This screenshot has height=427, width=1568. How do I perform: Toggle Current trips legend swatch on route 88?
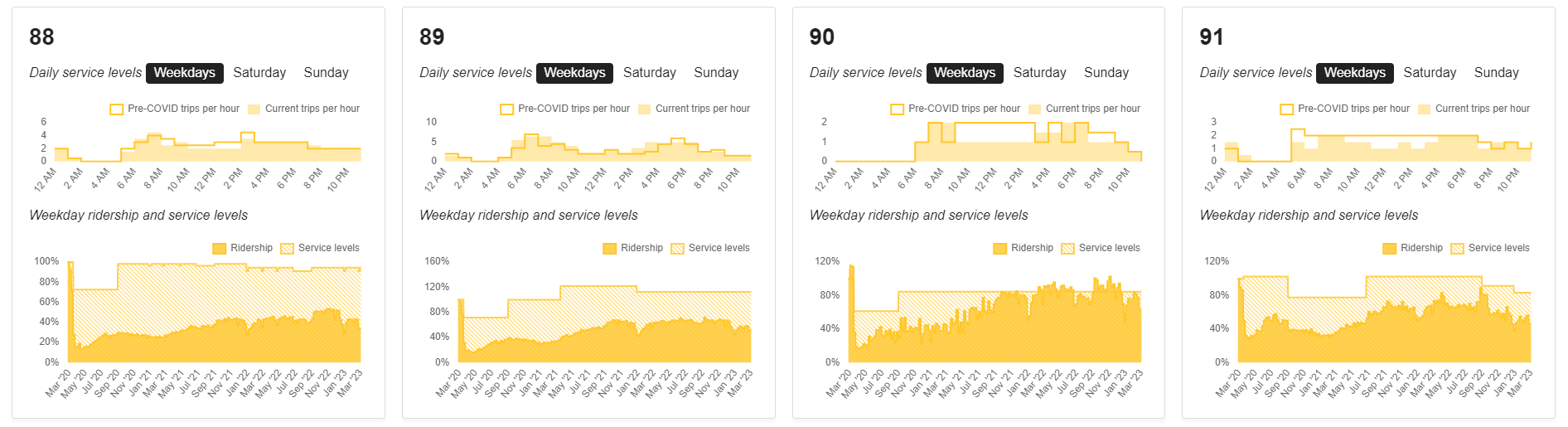[254, 109]
